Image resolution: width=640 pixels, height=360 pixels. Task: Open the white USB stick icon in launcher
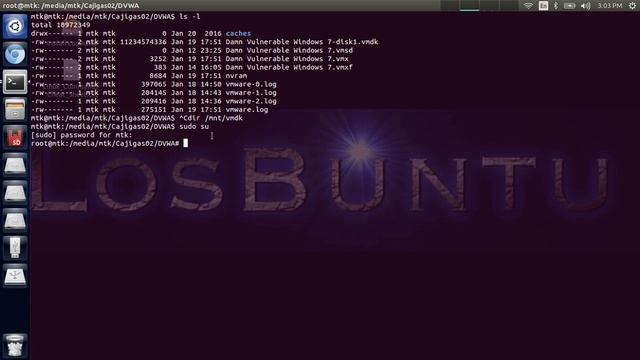pyautogui.click(x=15, y=248)
